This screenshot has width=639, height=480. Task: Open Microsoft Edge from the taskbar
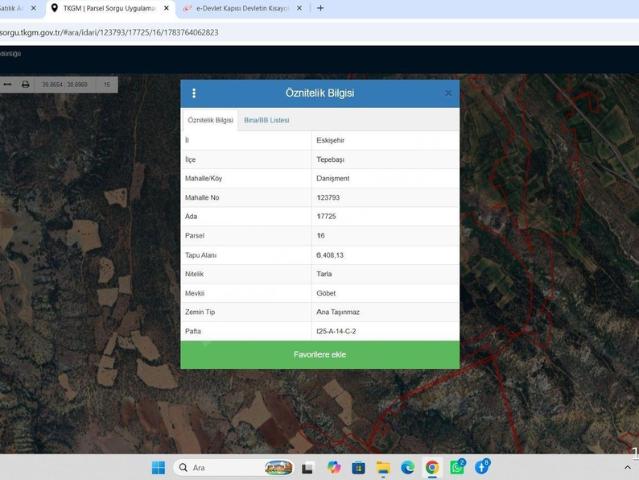pyautogui.click(x=408, y=468)
